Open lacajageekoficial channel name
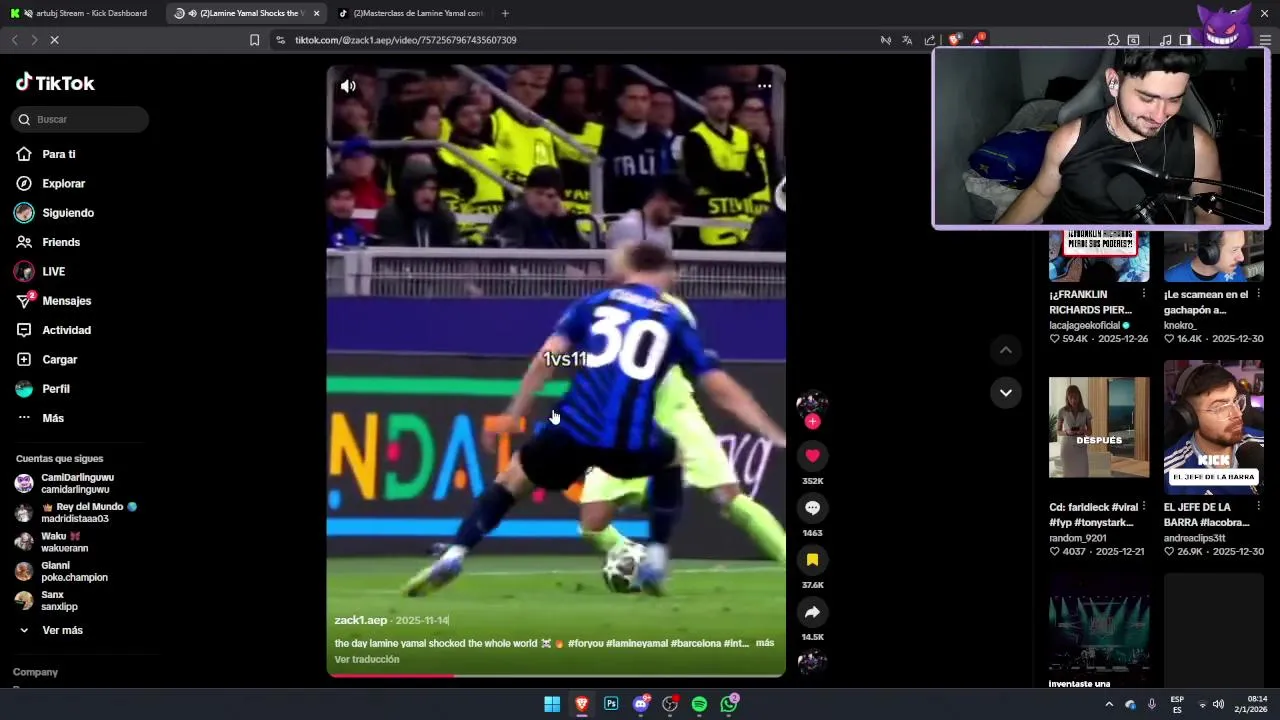 [1085, 325]
